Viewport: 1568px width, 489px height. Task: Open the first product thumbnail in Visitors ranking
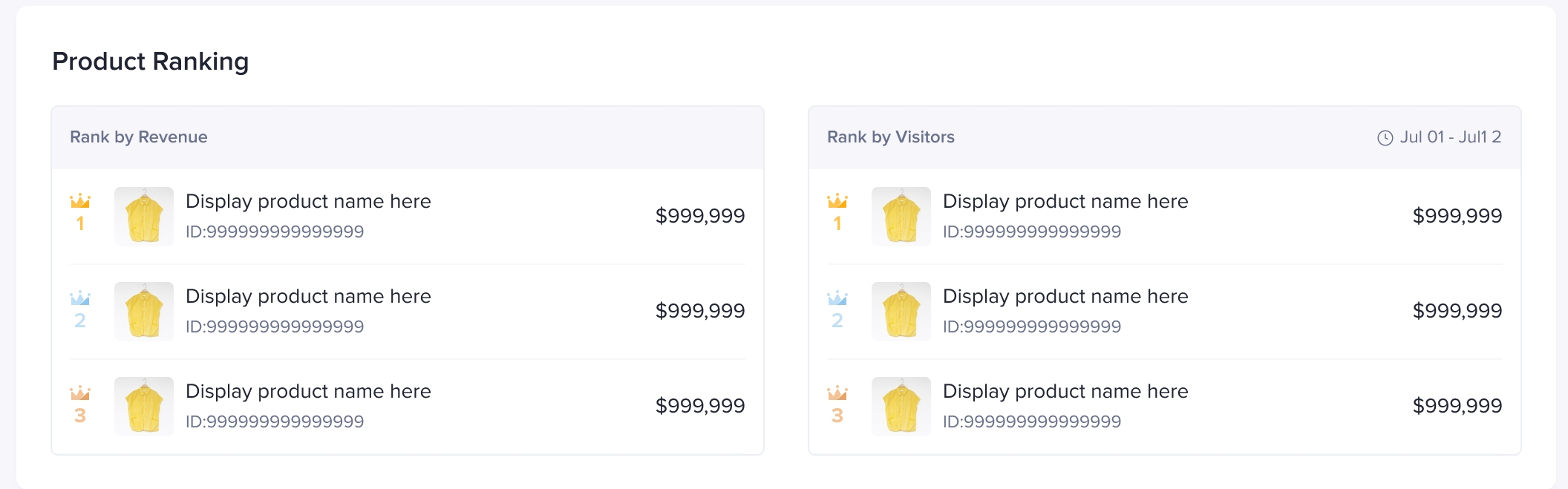point(901,216)
